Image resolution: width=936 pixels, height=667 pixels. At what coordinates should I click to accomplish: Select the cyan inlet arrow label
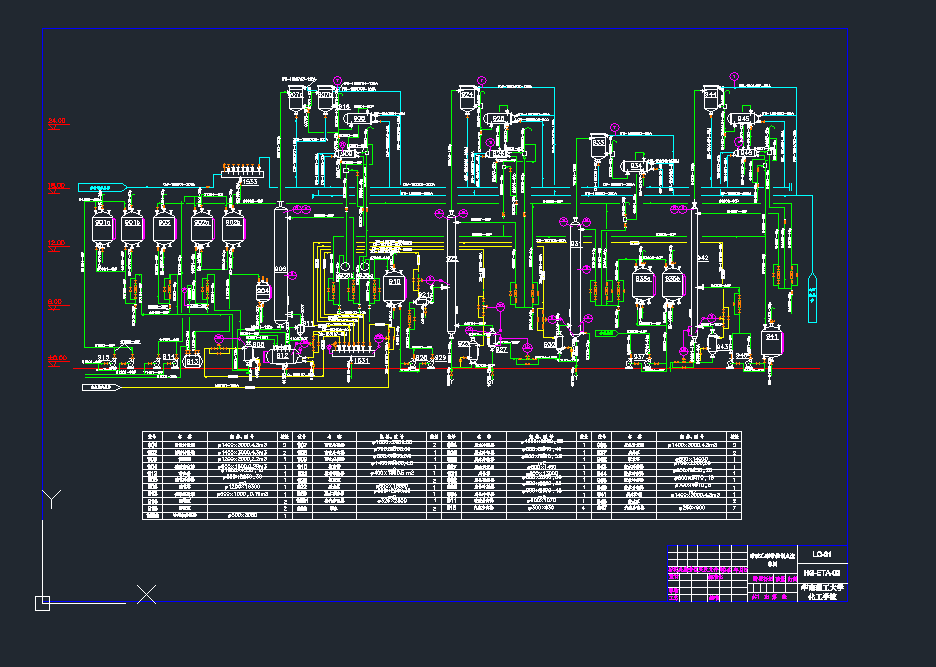coord(100,186)
